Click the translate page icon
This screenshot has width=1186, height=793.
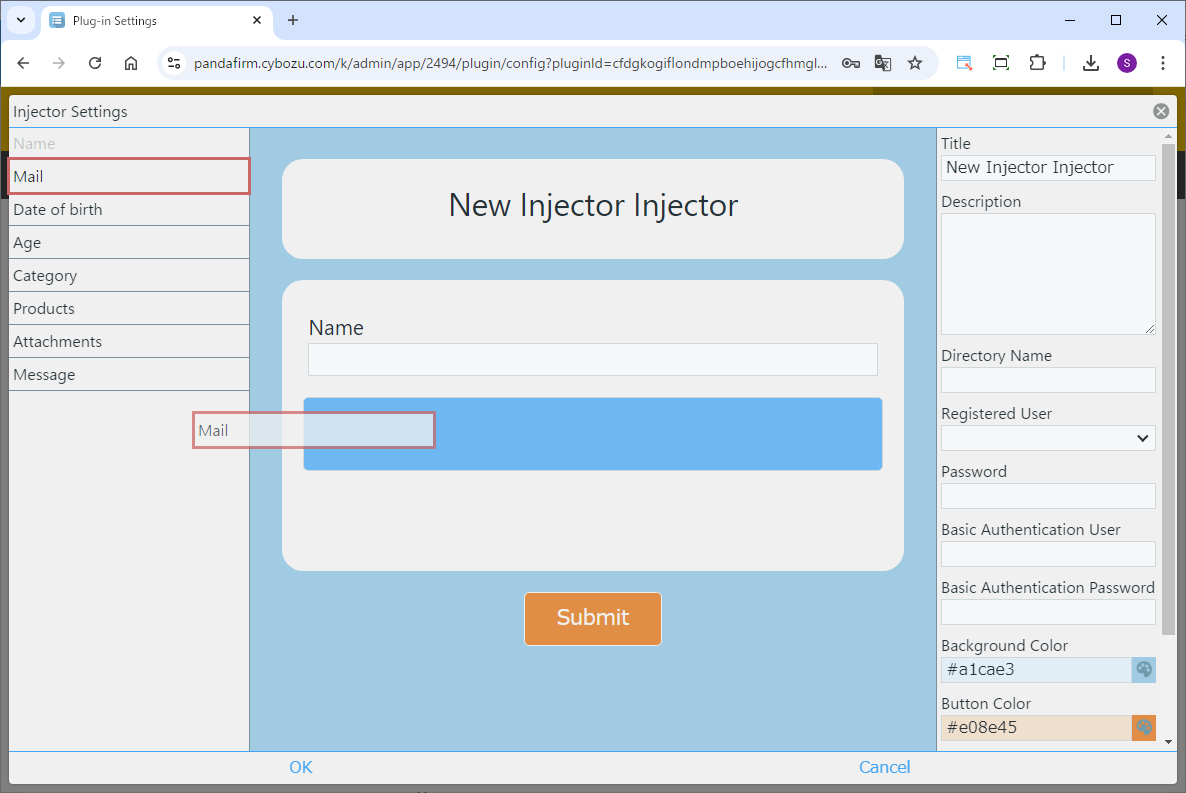882,63
